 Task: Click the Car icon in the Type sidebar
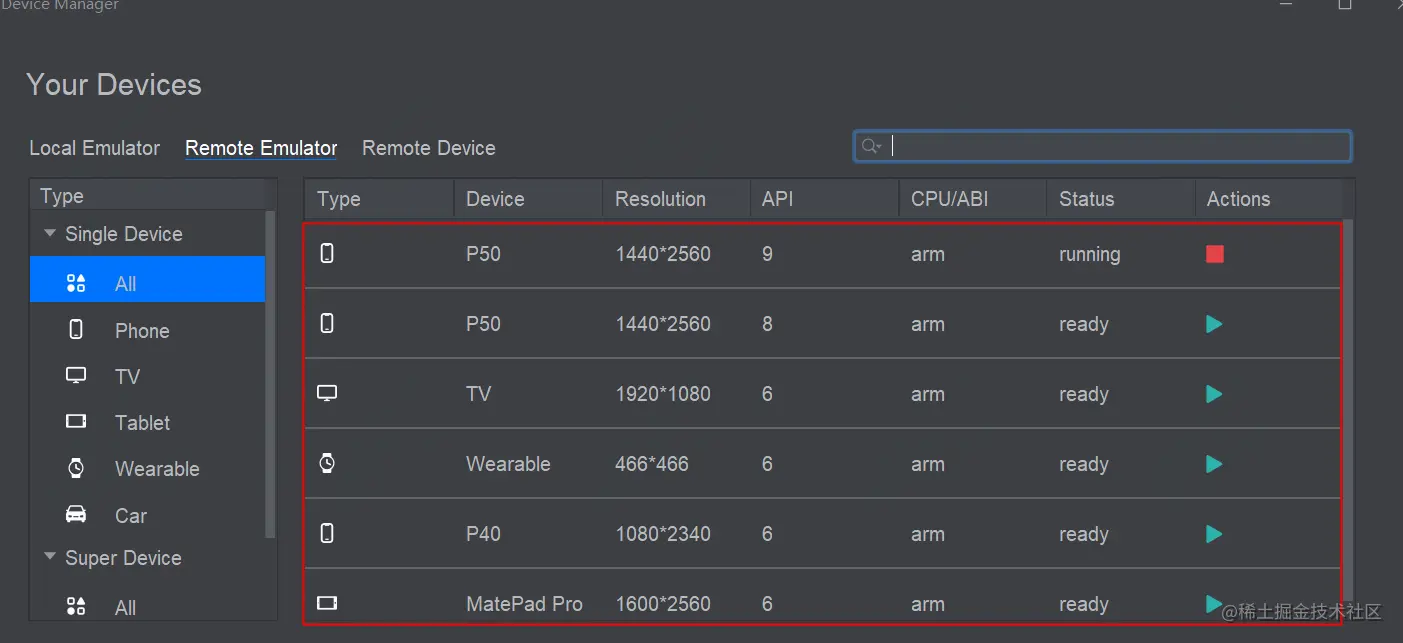tap(76, 515)
